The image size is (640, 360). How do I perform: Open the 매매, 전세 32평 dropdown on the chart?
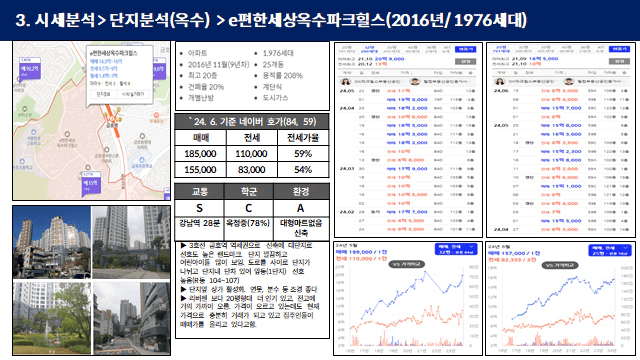456,249
